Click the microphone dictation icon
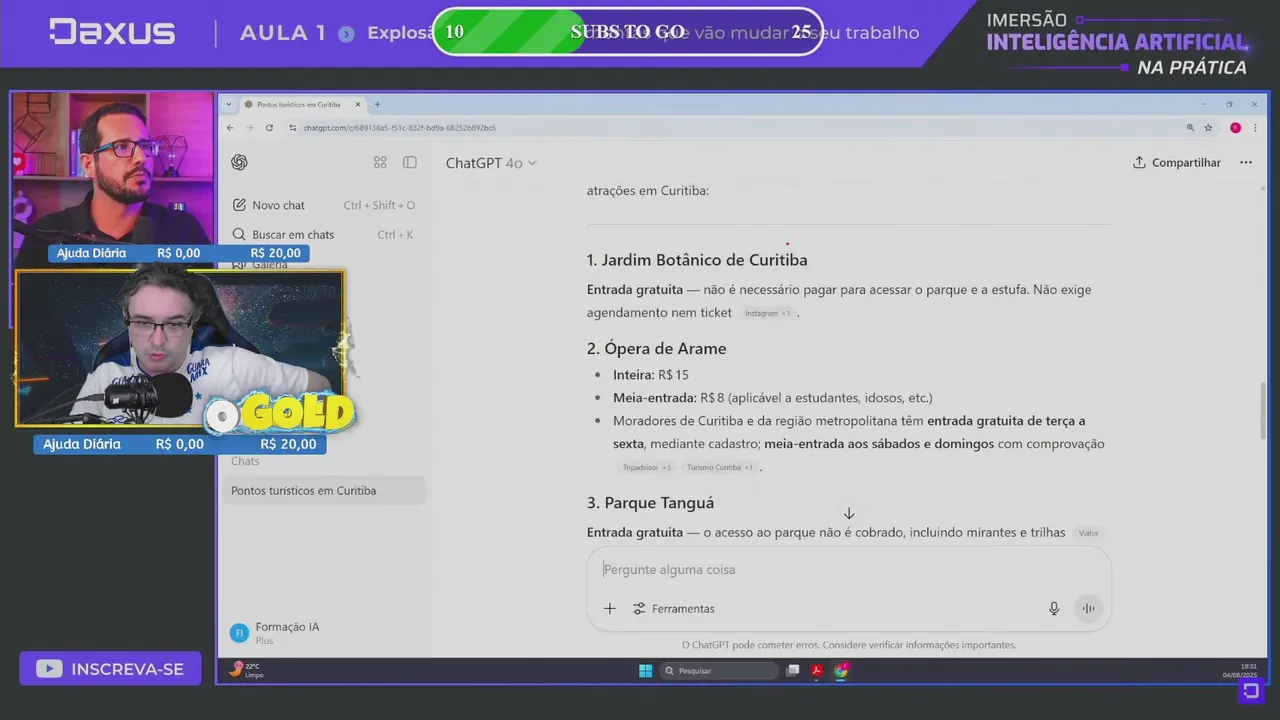This screenshot has height=720, width=1280. (x=1054, y=608)
